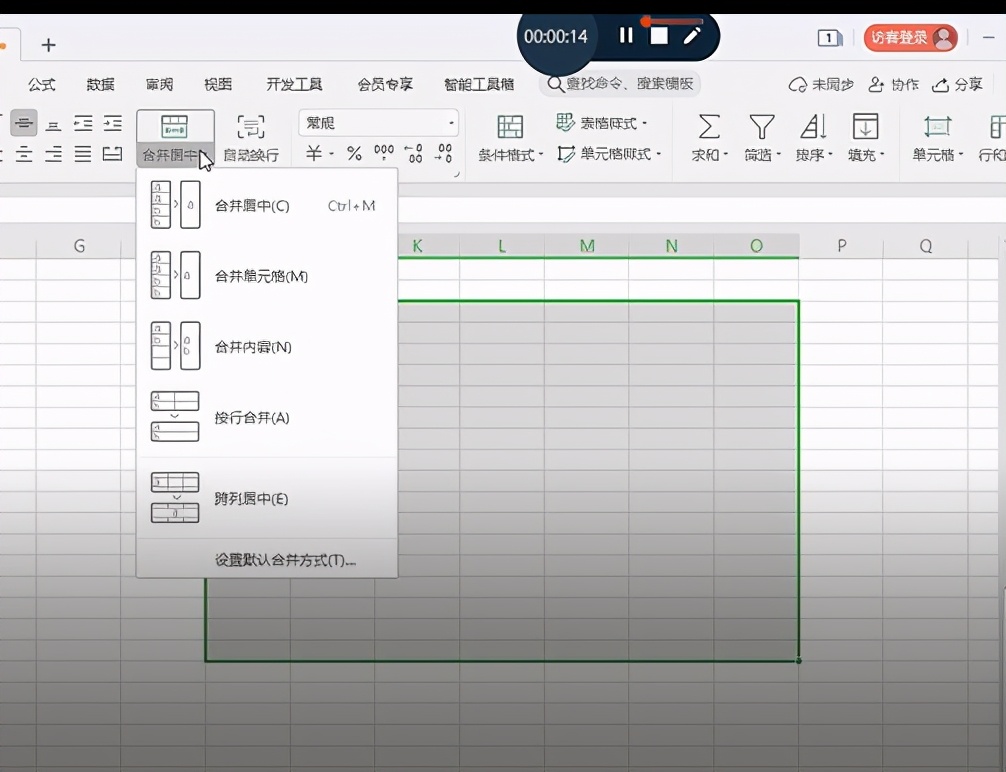The width and height of the screenshot is (1006, 772).
Task: Select column L header
Action: pos(502,246)
